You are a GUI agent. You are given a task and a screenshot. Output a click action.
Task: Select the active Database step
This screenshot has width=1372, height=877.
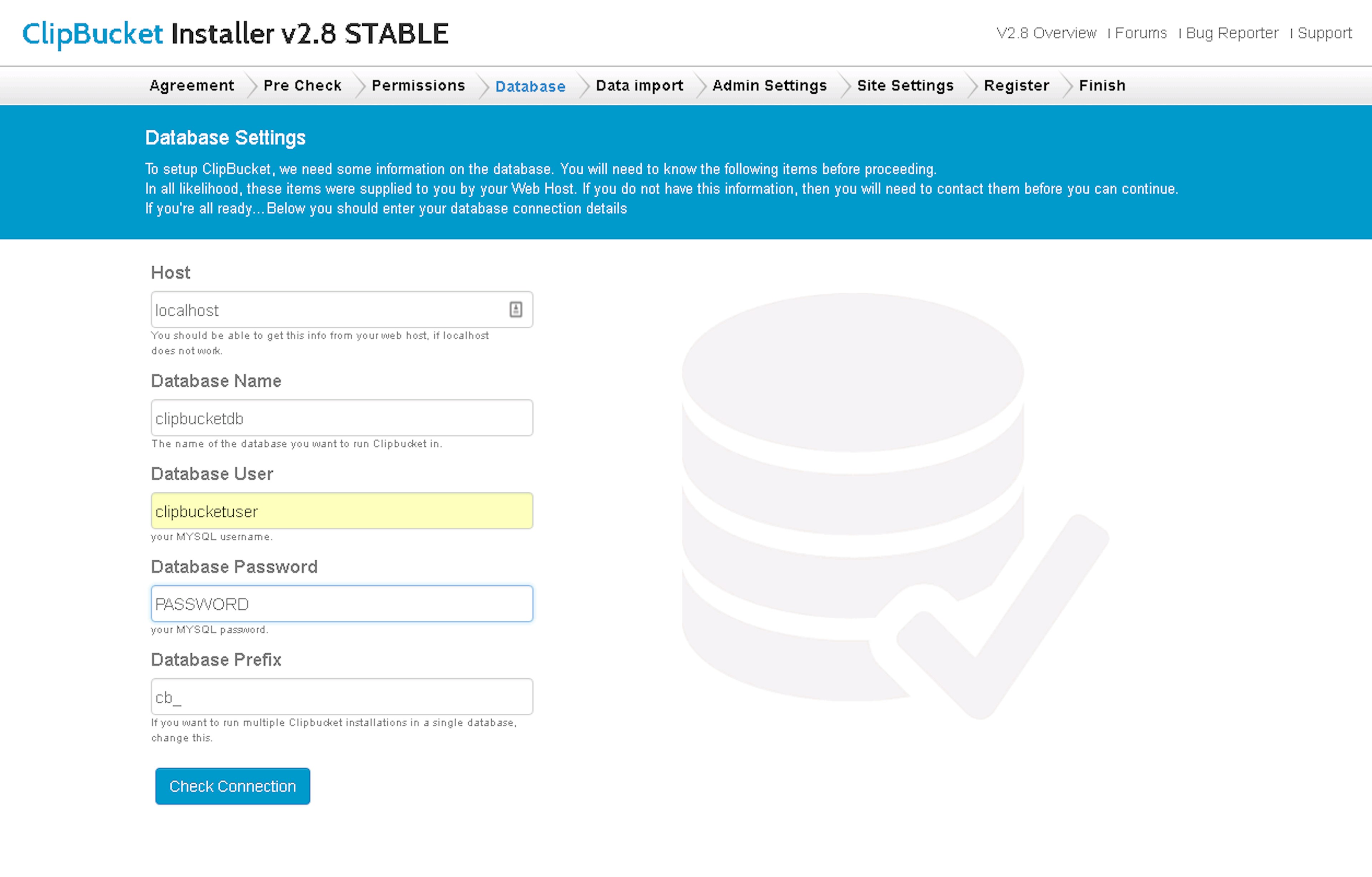pos(530,86)
